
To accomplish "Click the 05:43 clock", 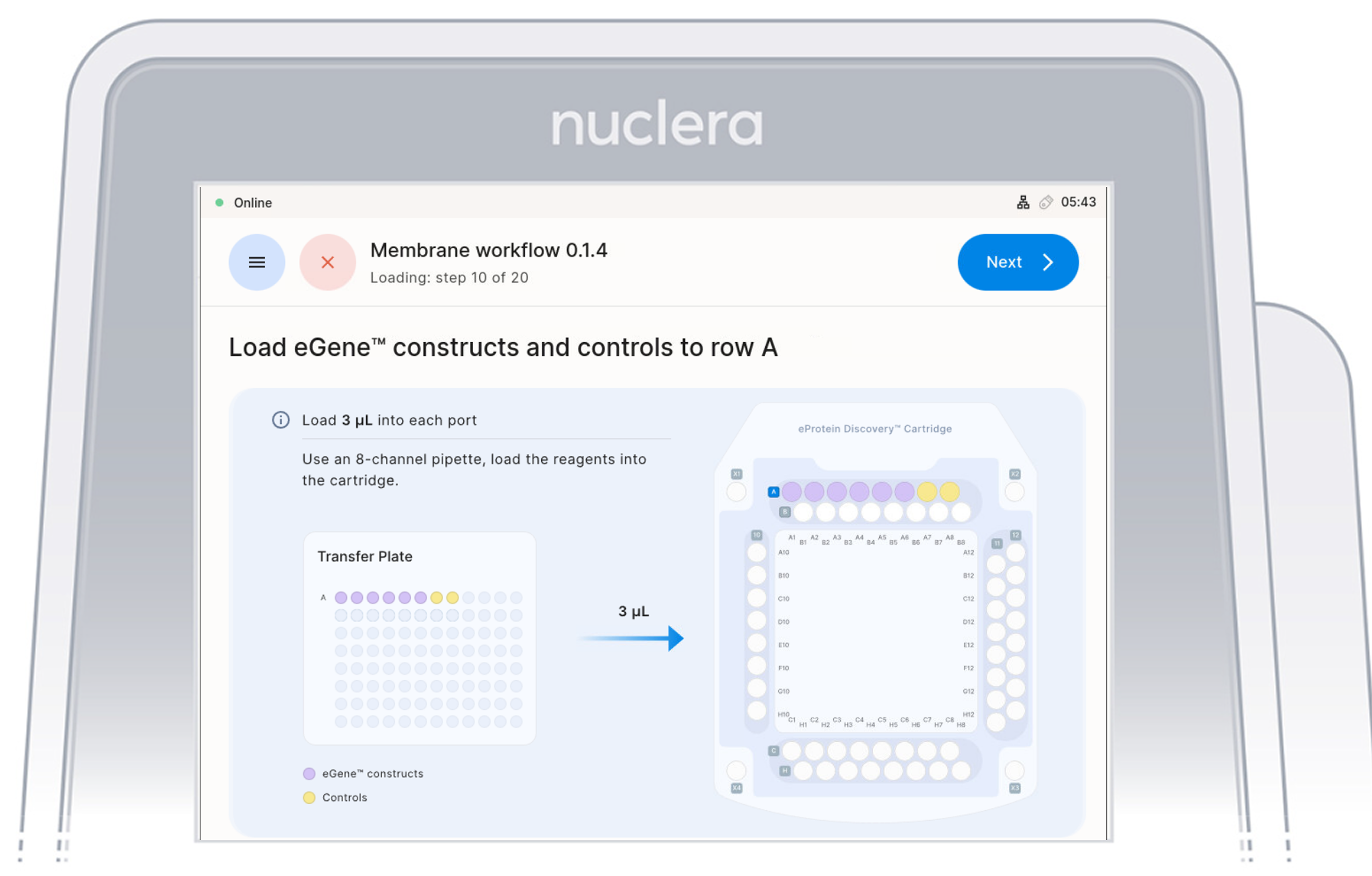I will pyautogui.click(x=1078, y=202).
